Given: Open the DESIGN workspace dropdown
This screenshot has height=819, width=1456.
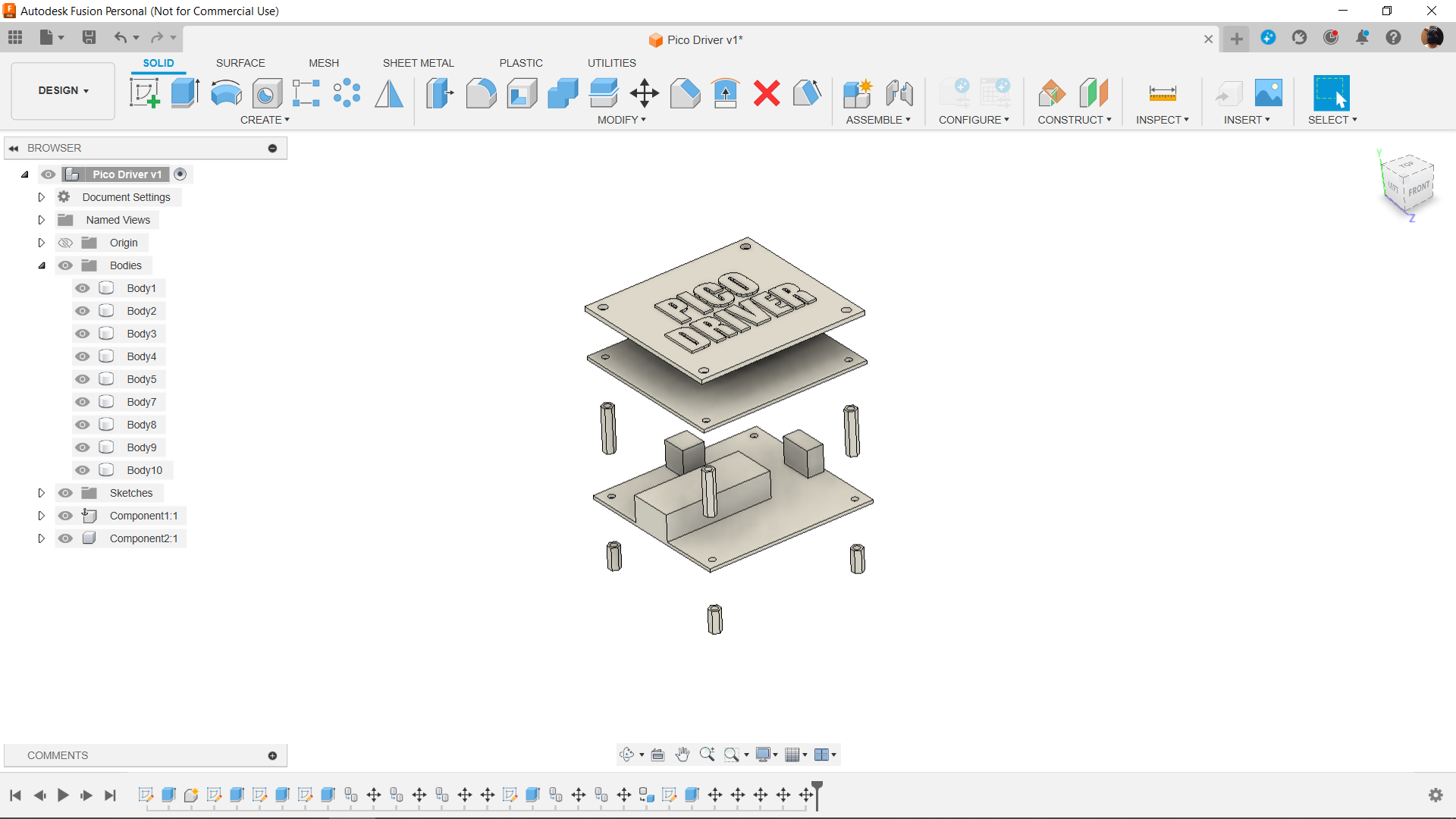Looking at the screenshot, I should click(x=64, y=90).
